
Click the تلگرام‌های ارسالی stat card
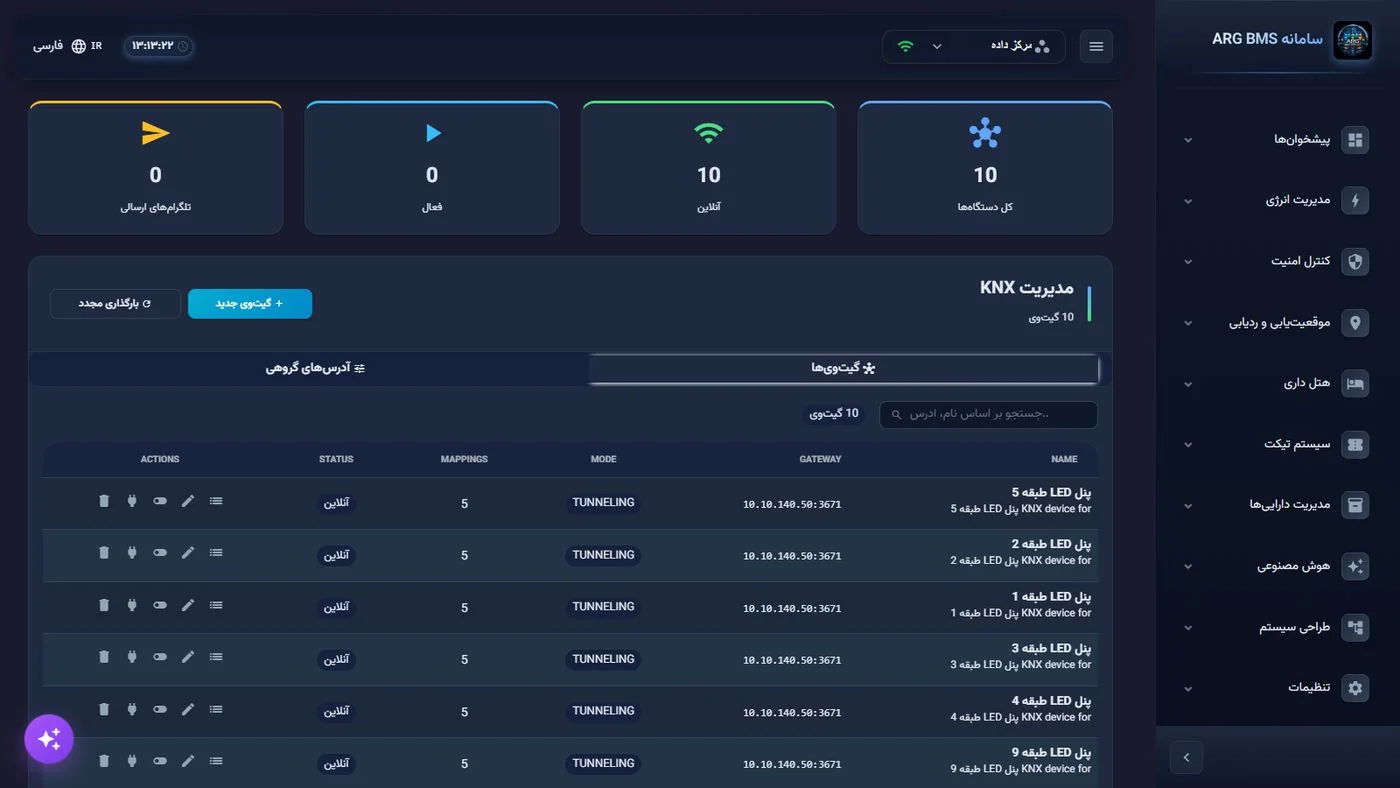[155, 168]
